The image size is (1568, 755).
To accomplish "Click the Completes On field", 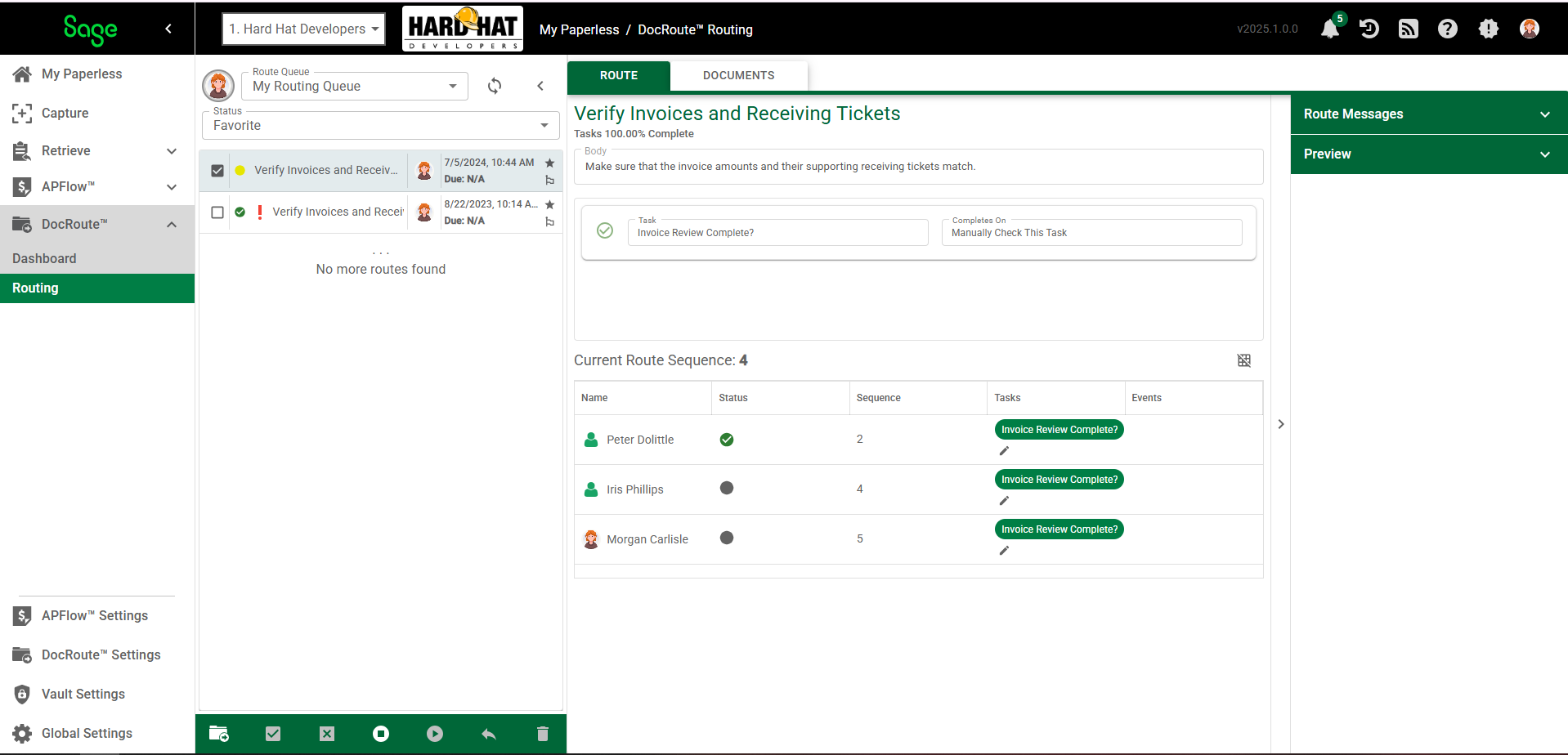I will 1092,232.
